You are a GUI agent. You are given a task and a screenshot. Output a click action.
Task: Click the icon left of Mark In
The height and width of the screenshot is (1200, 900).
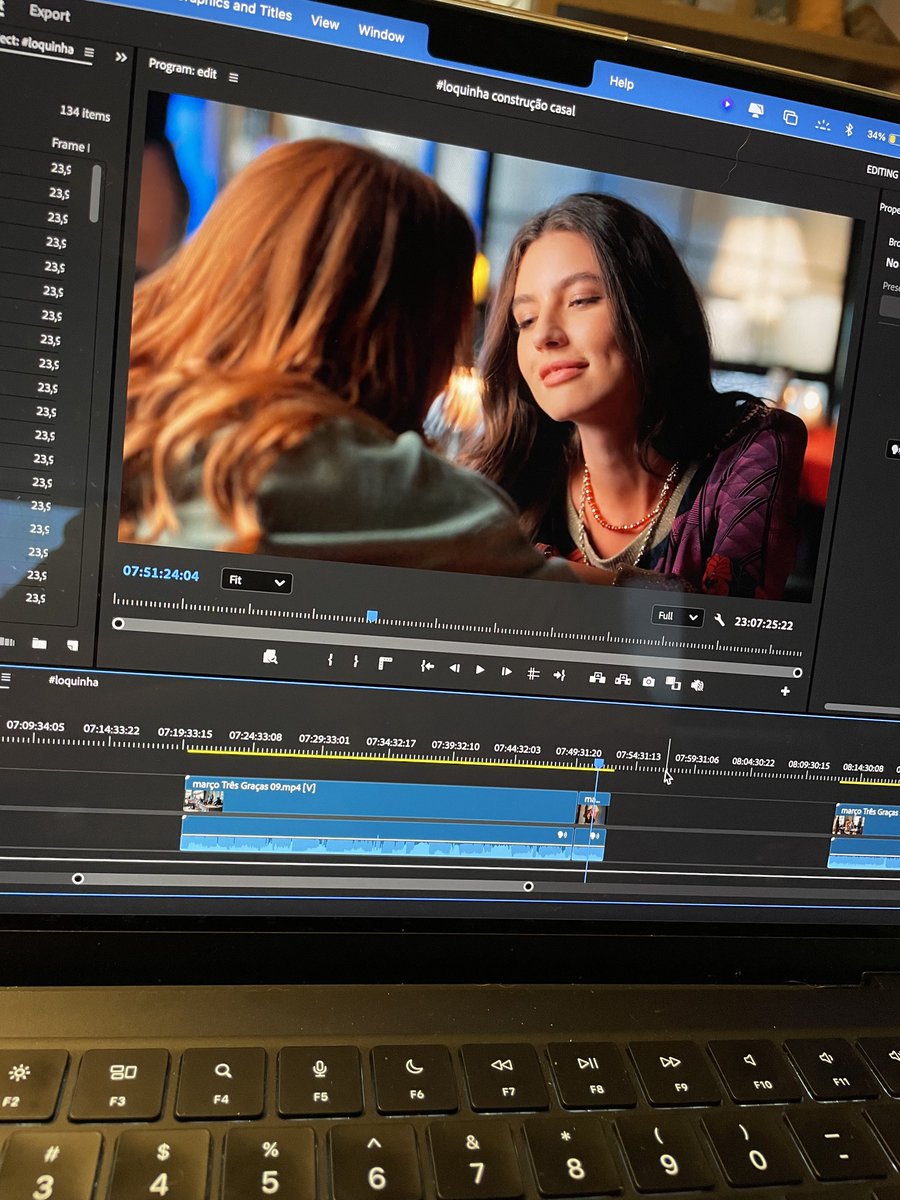pyautogui.click(x=269, y=657)
